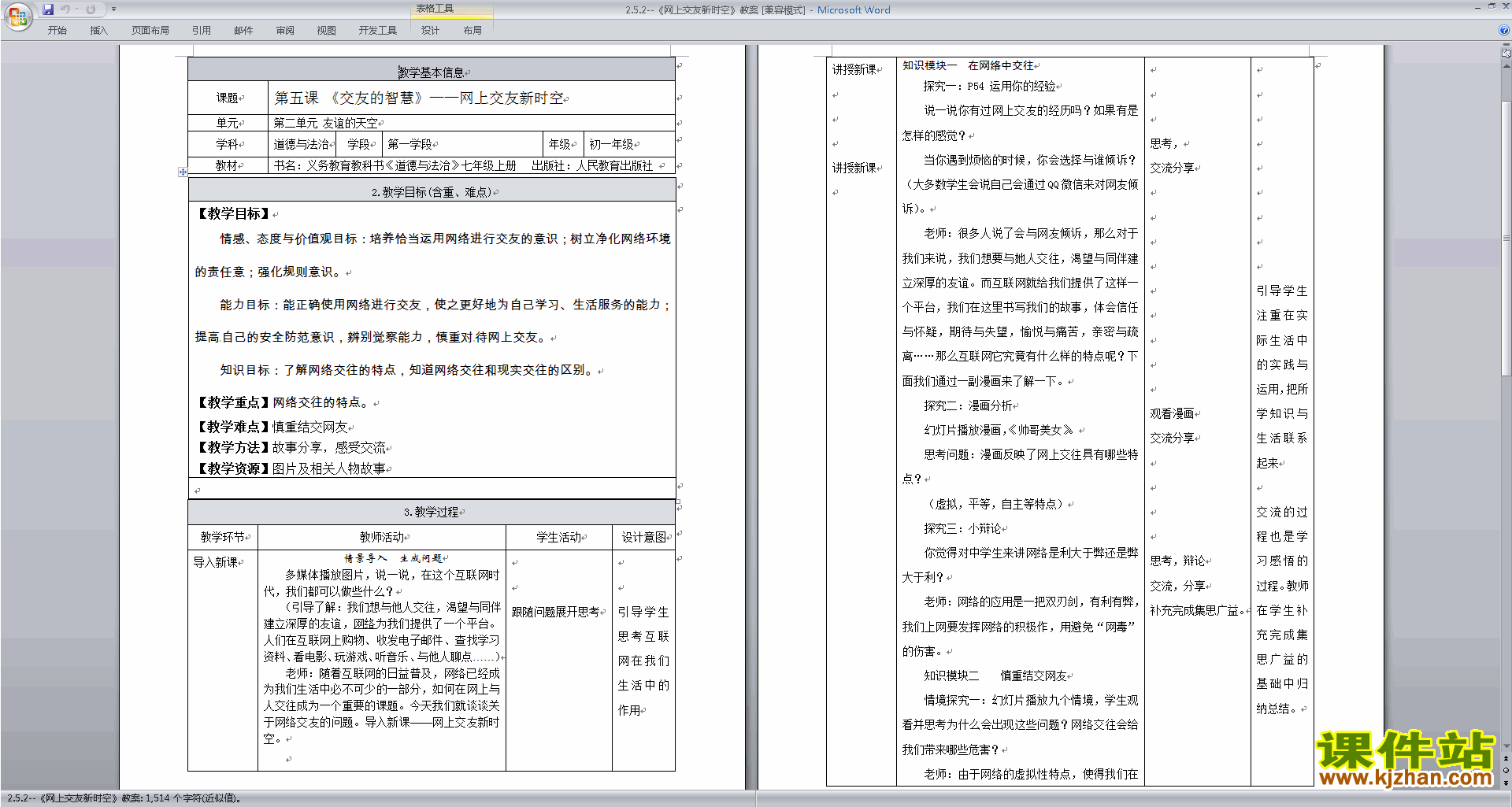
Task: Click the blue Help question mark icon
Action: [x=1504, y=30]
